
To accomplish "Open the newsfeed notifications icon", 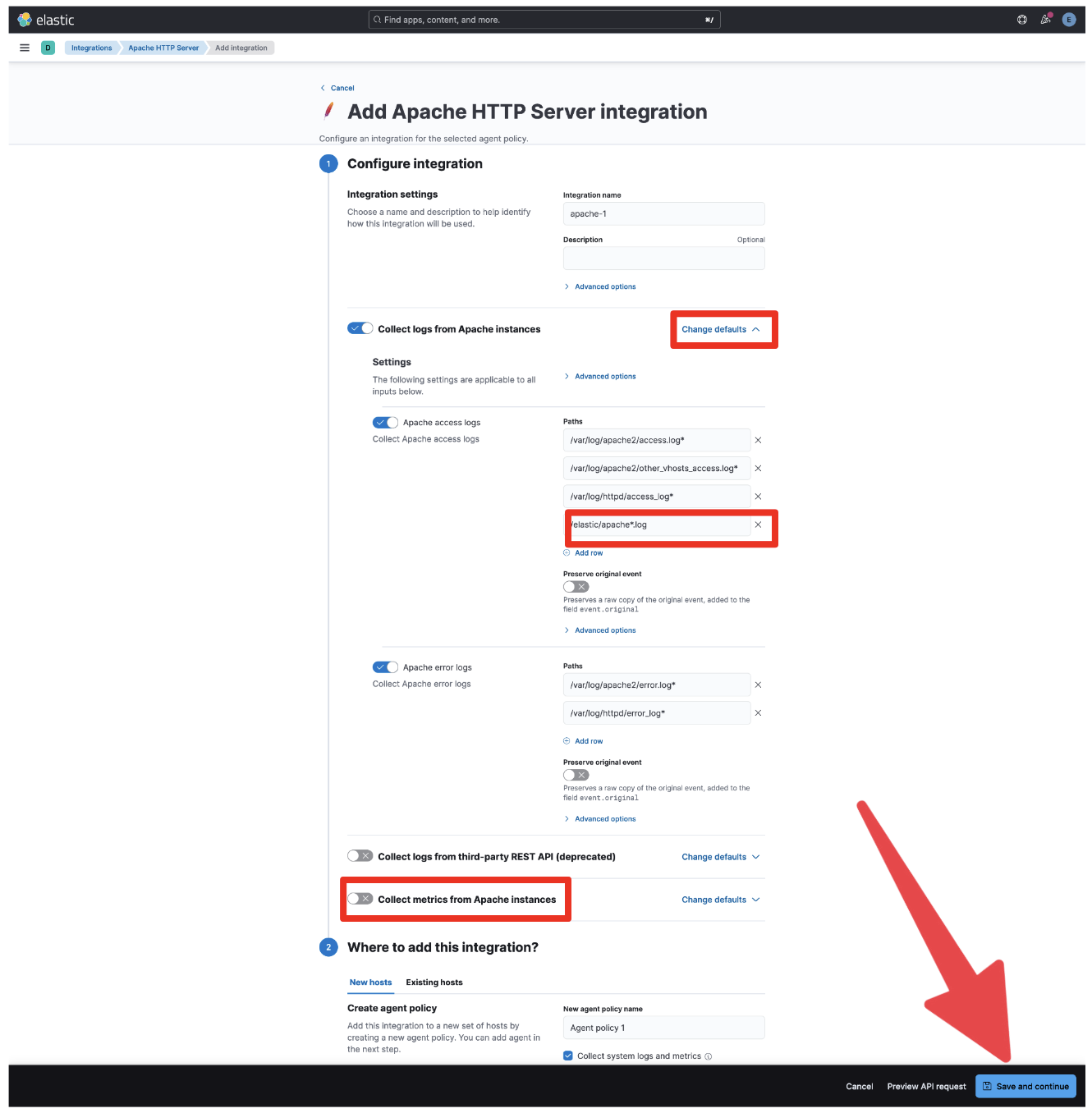I will pos(1045,20).
